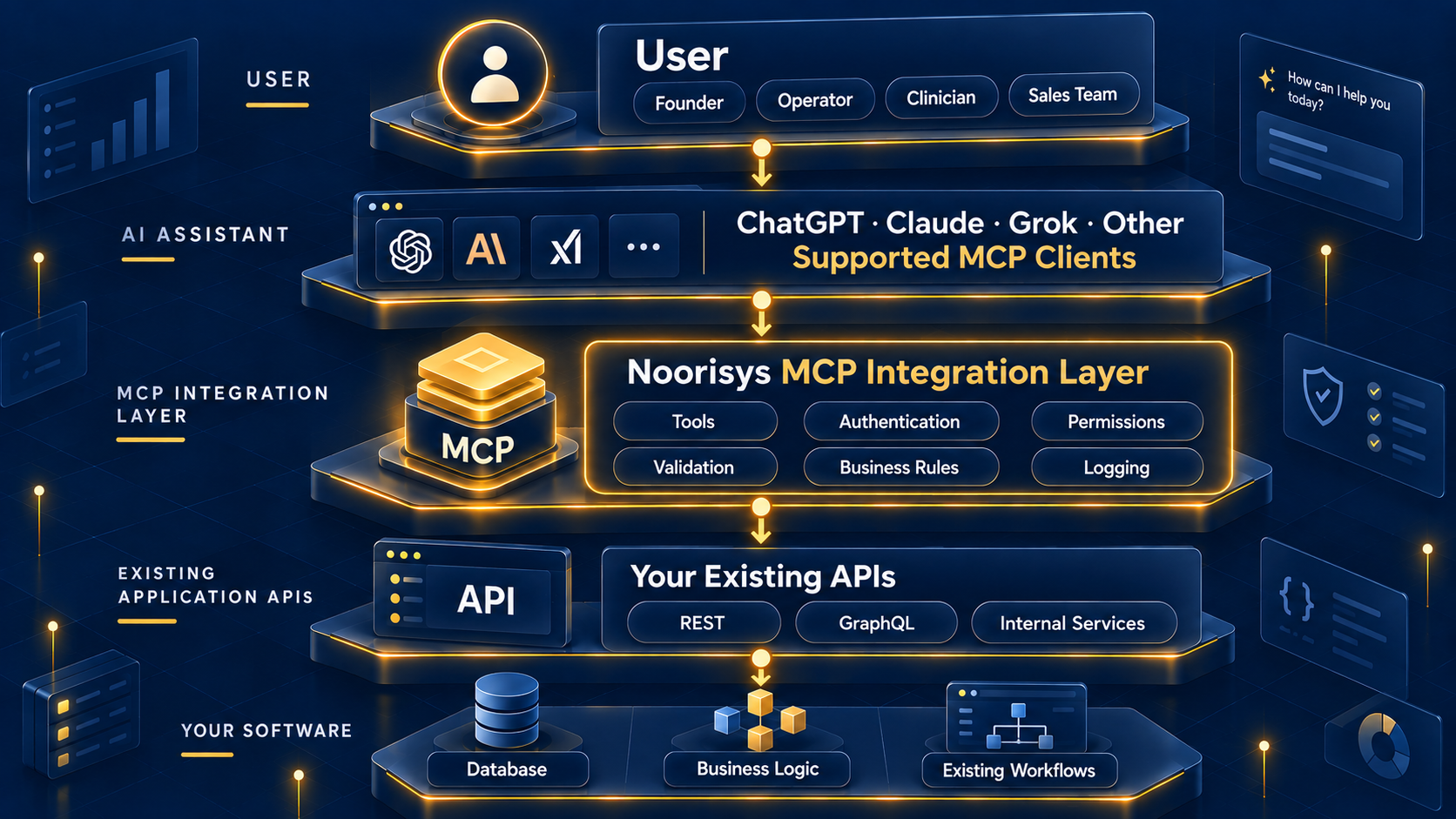Click 'Noorisys MCP Integration Layer' heading
Viewport: 1456px width, 819px height.
887,373
